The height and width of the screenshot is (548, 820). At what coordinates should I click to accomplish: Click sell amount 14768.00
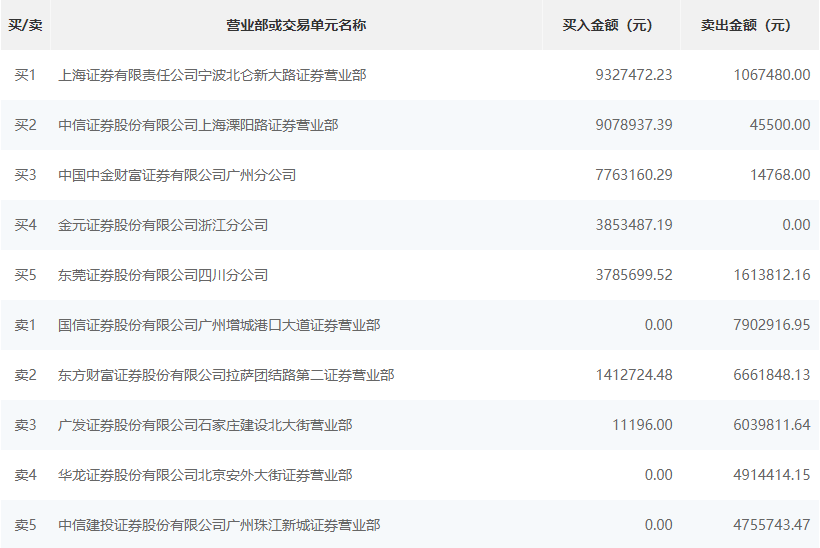tap(780, 175)
